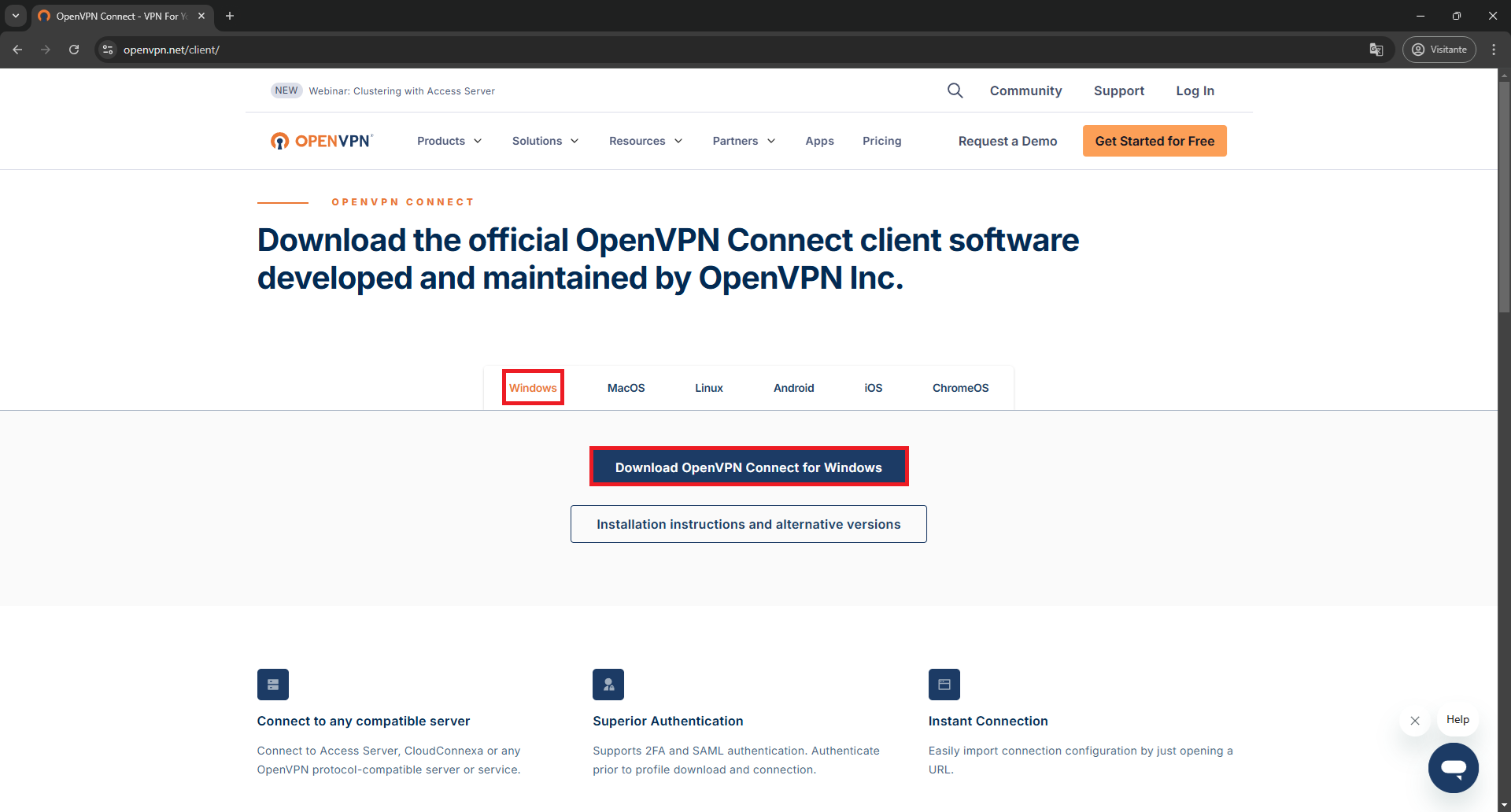Expand the Products dropdown menu

tap(449, 141)
